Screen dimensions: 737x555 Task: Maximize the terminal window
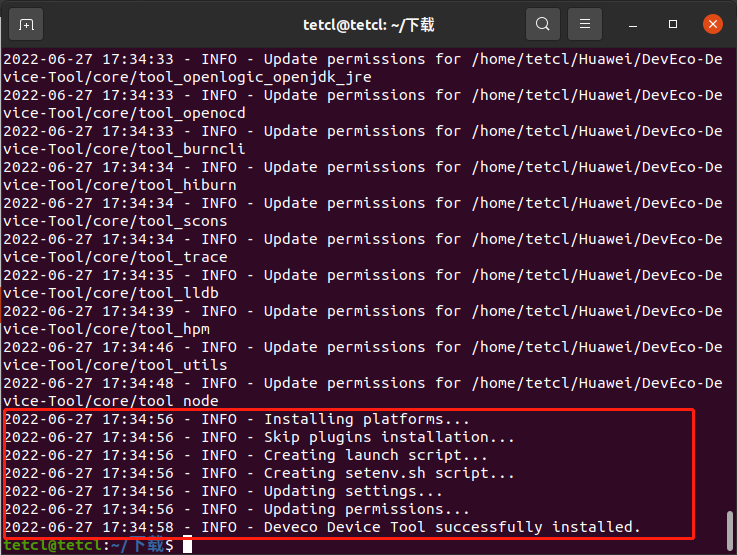pos(673,24)
